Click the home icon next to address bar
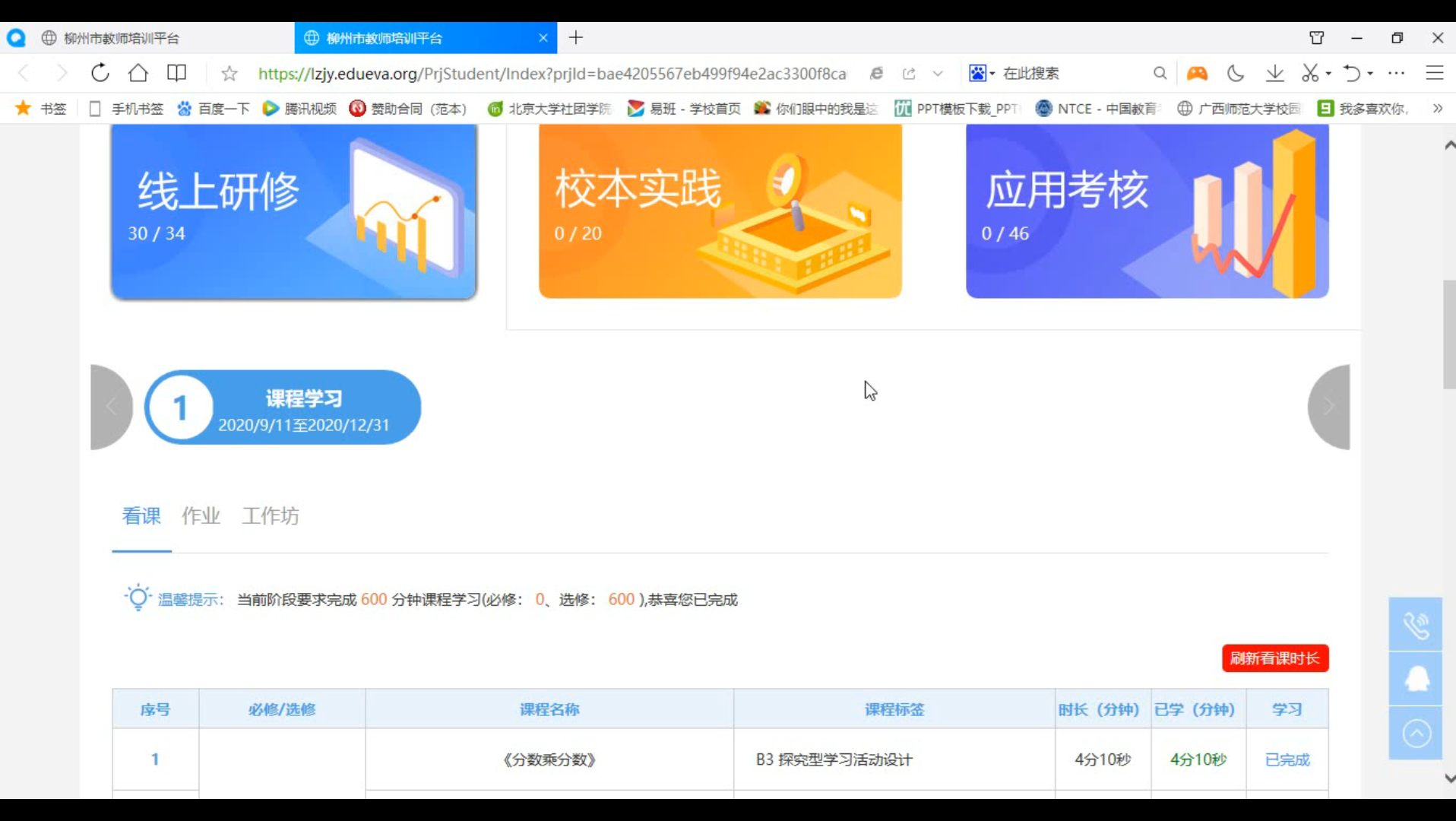 pyautogui.click(x=138, y=73)
